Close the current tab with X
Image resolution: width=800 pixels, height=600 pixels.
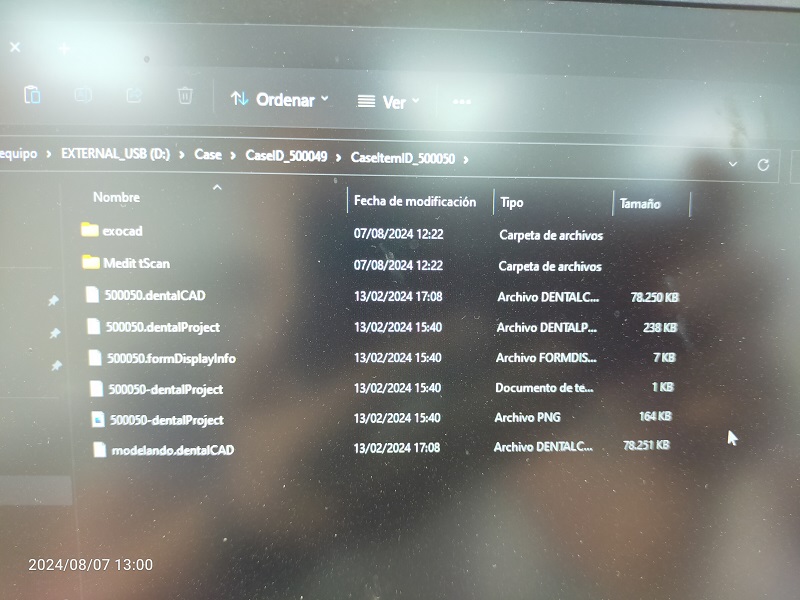pyautogui.click(x=15, y=47)
